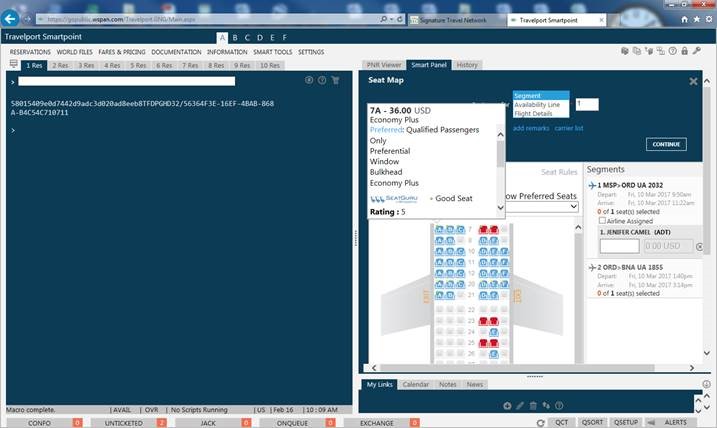Select seat 7A on the seat map
Viewport: 717px width, 428px height.
click(x=439, y=229)
